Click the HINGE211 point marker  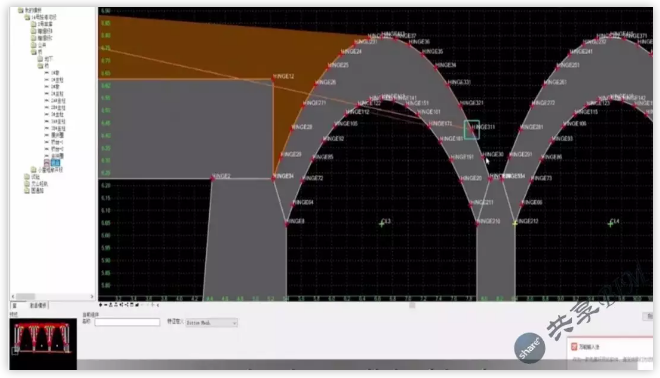point(471,205)
